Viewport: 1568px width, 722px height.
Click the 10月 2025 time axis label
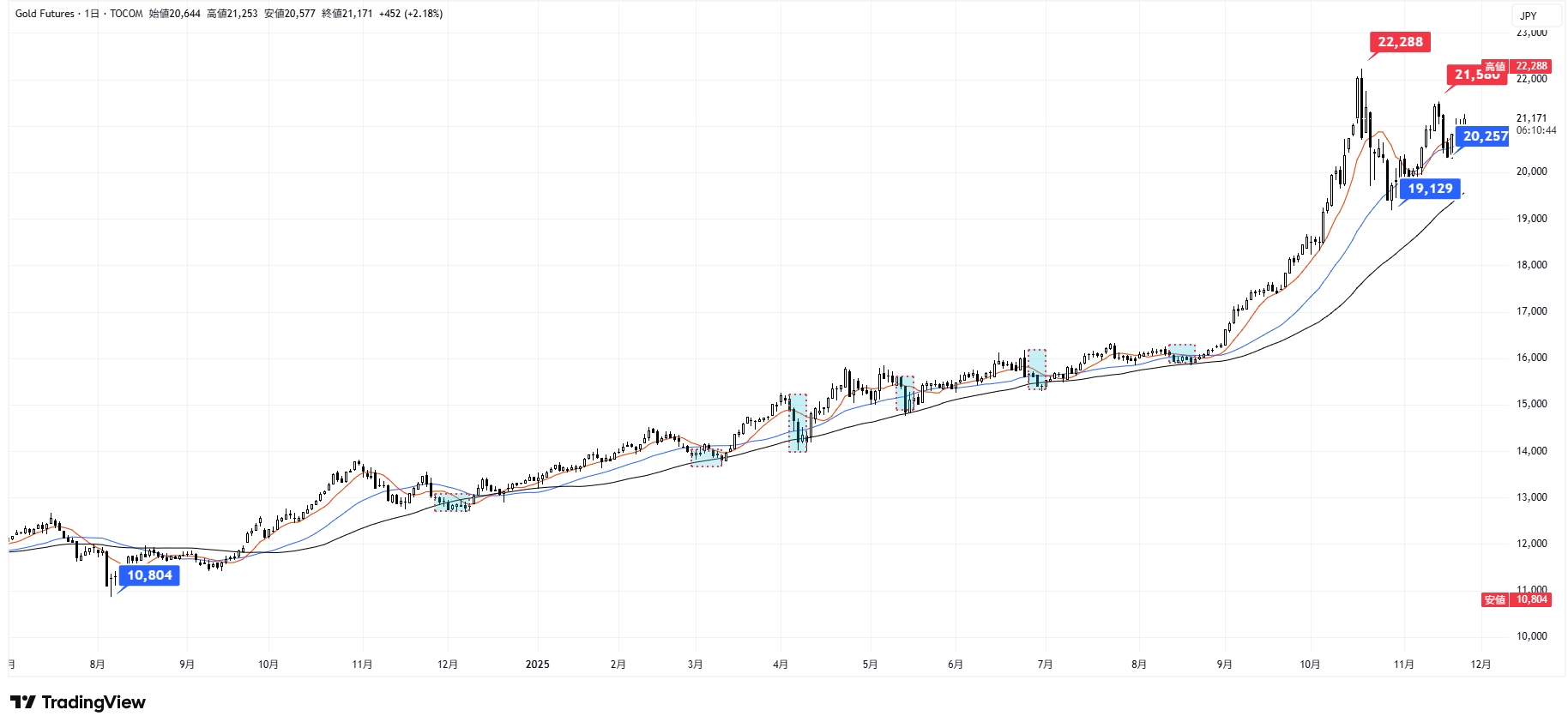pyautogui.click(x=1310, y=665)
